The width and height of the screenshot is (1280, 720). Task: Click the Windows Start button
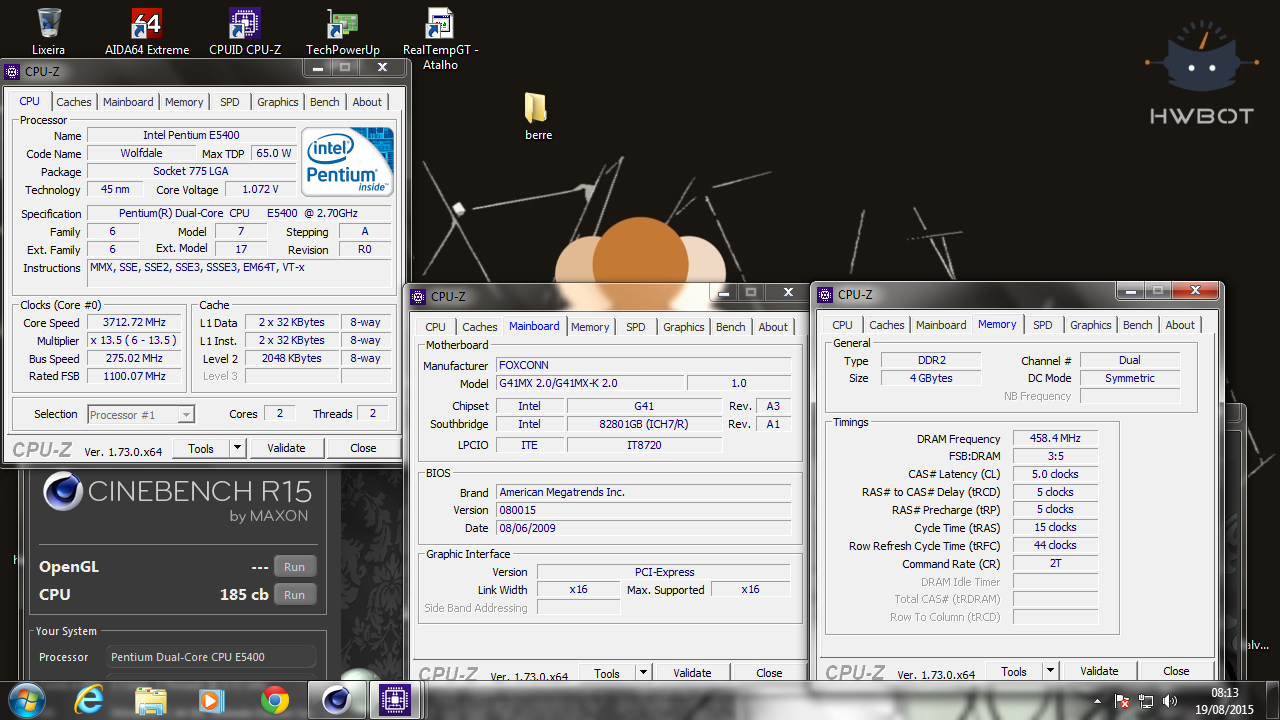(26, 700)
